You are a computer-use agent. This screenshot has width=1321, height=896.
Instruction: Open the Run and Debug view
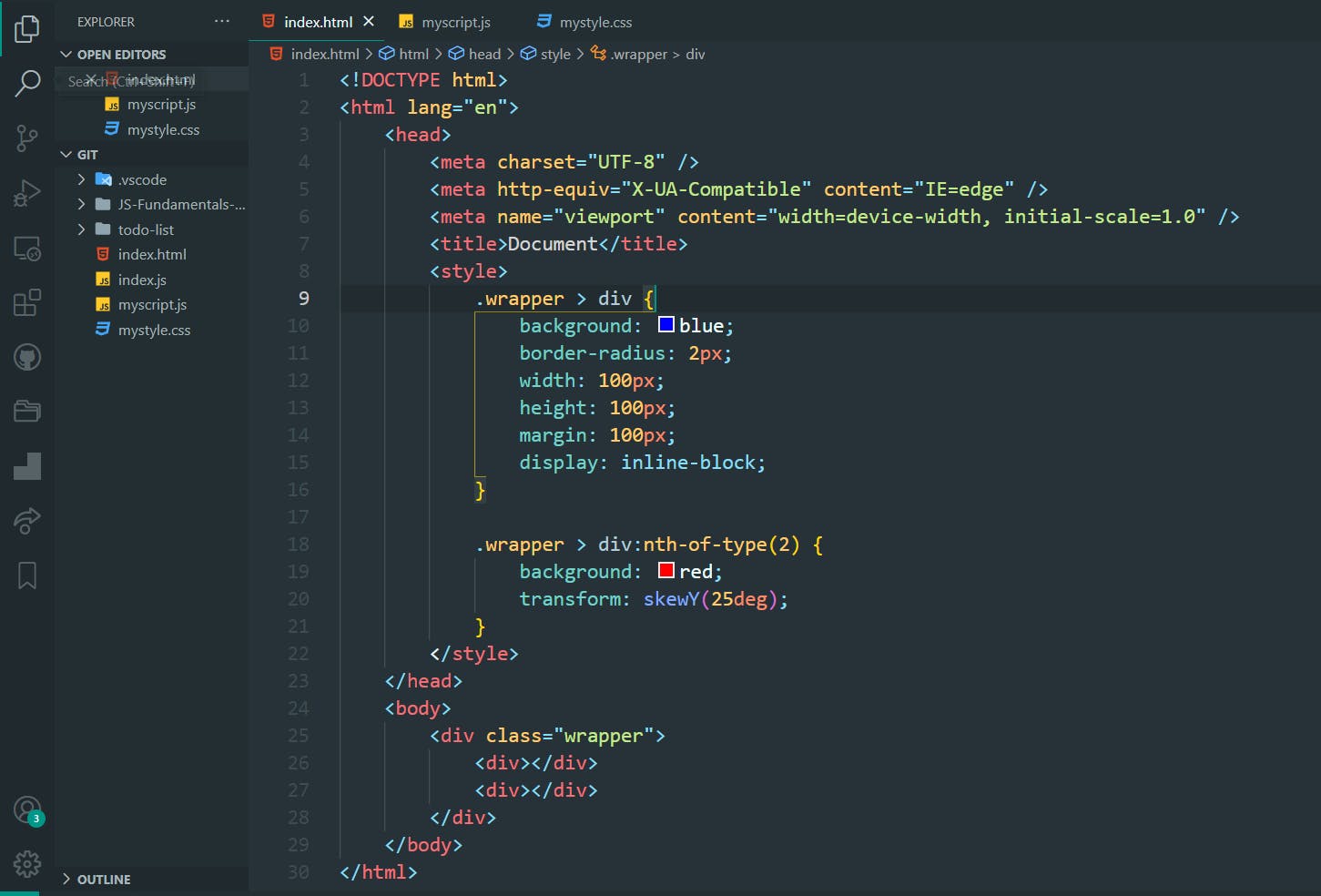[x=27, y=192]
